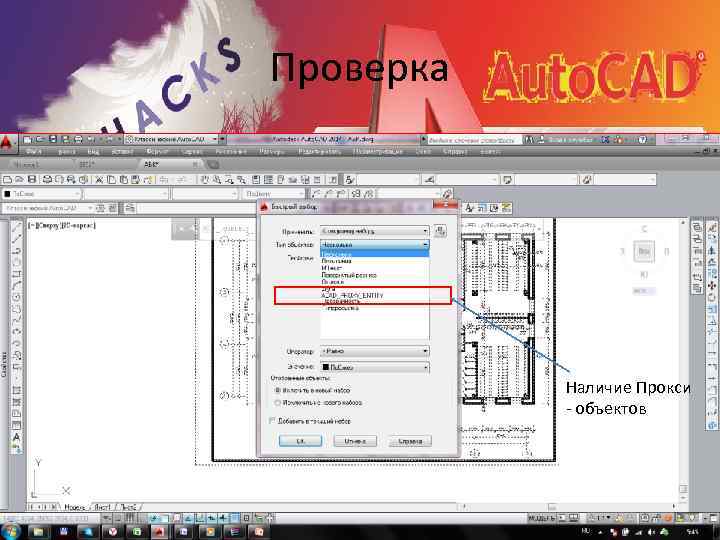
Task: Open Windows Start button
Action: [10, 532]
